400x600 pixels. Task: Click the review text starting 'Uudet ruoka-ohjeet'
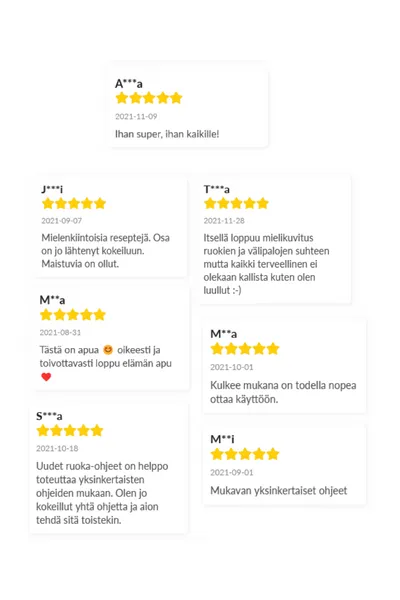102,493
